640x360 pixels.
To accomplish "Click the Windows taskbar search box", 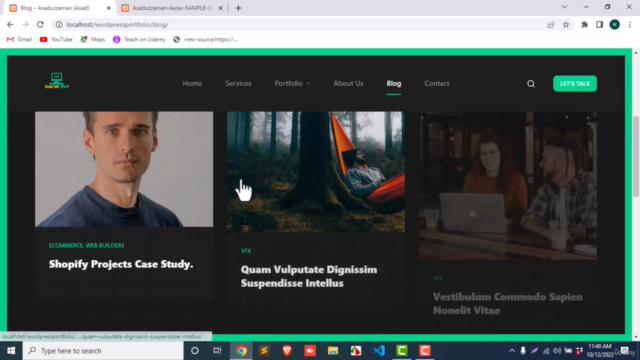I will tap(103, 351).
